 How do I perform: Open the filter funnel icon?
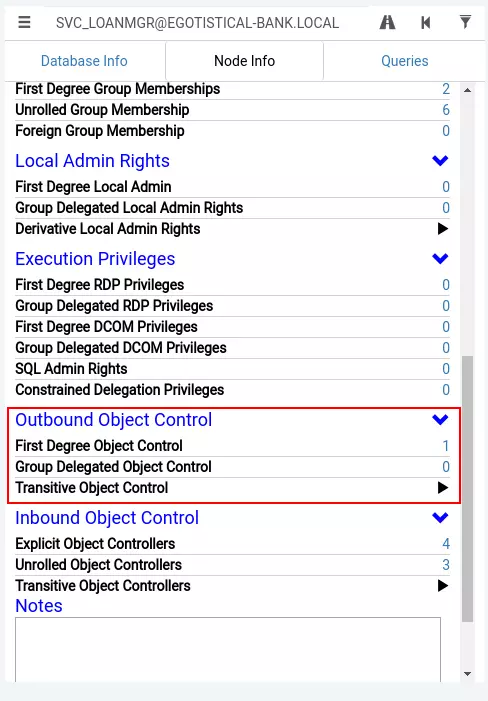(x=465, y=21)
